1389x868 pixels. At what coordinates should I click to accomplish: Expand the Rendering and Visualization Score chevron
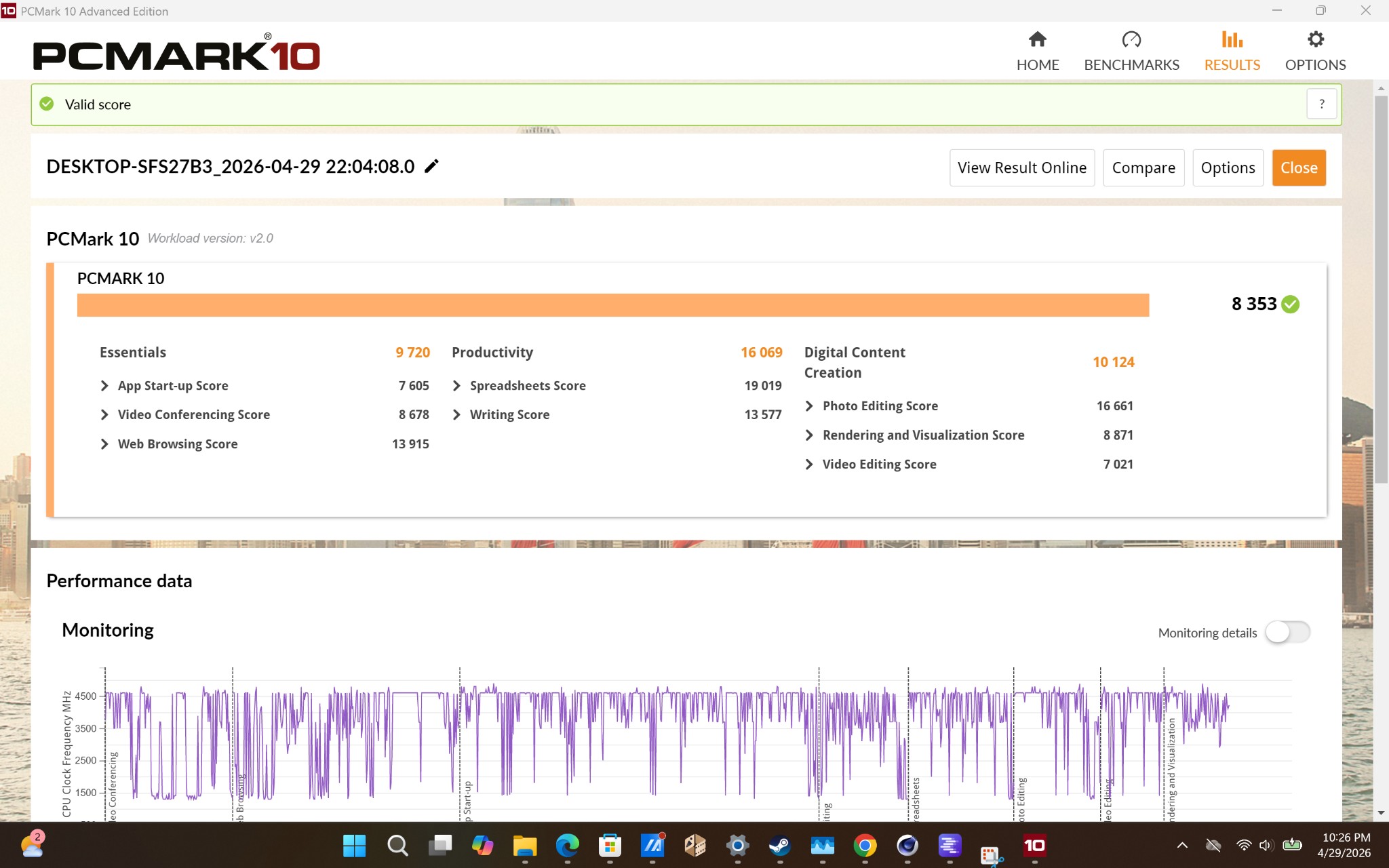point(809,435)
